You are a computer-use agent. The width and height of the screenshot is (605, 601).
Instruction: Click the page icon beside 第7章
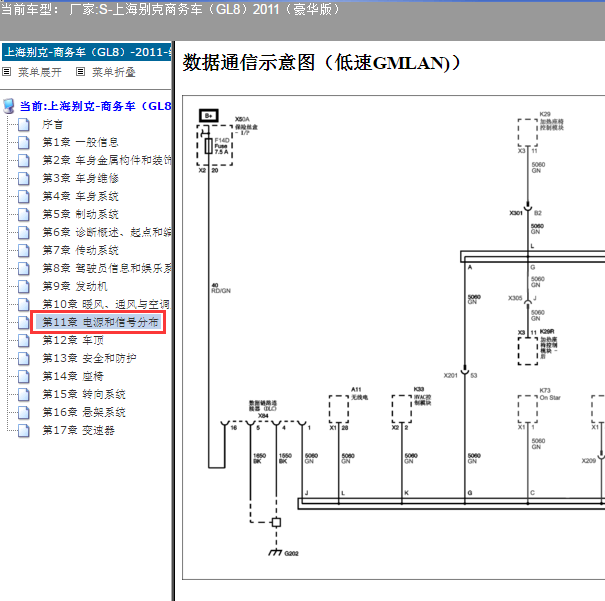[24, 250]
